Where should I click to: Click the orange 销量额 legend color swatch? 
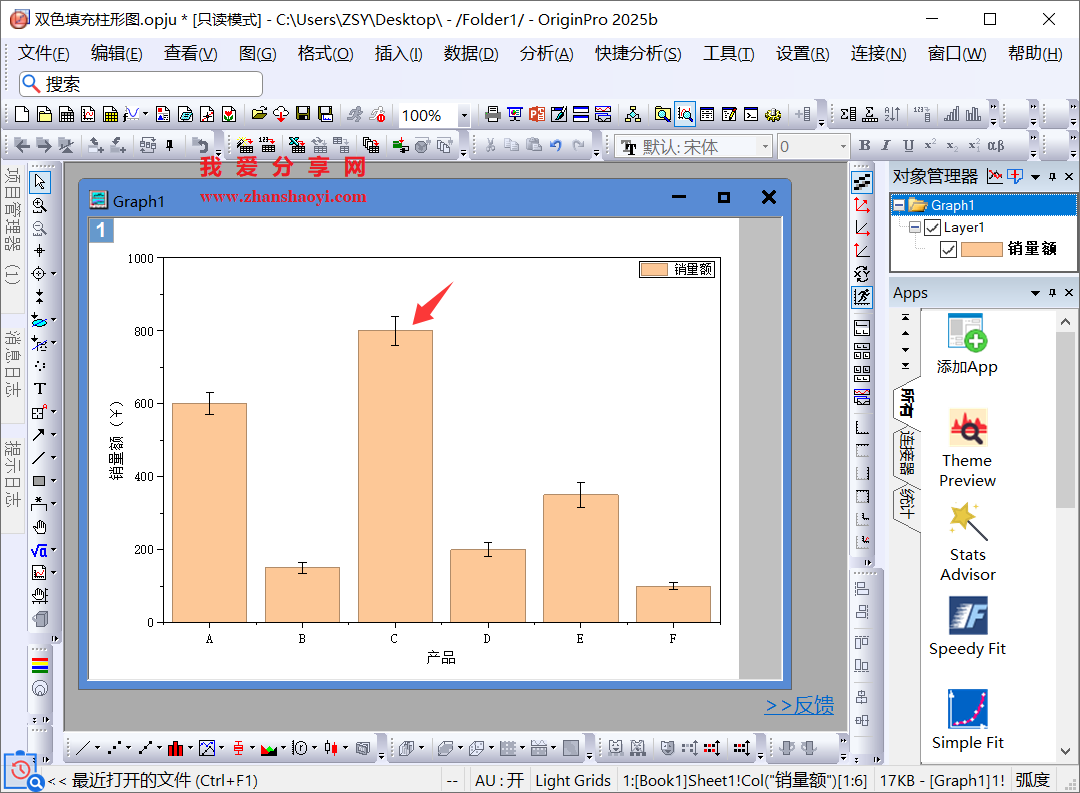click(x=655, y=269)
